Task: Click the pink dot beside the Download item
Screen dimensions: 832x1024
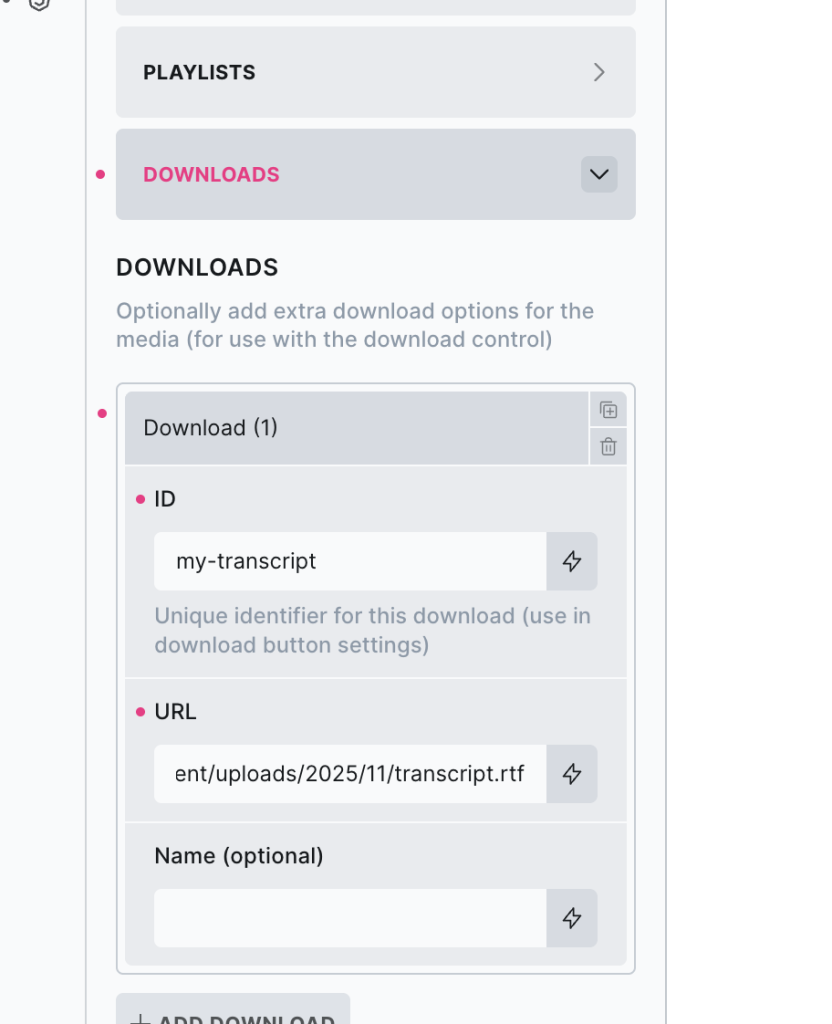Action: [102, 412]
